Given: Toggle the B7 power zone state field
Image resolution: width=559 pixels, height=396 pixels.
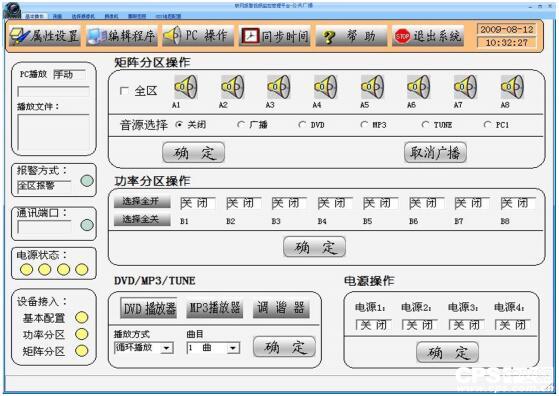Looking at the screenshot, I should click(x=472, y=203).
